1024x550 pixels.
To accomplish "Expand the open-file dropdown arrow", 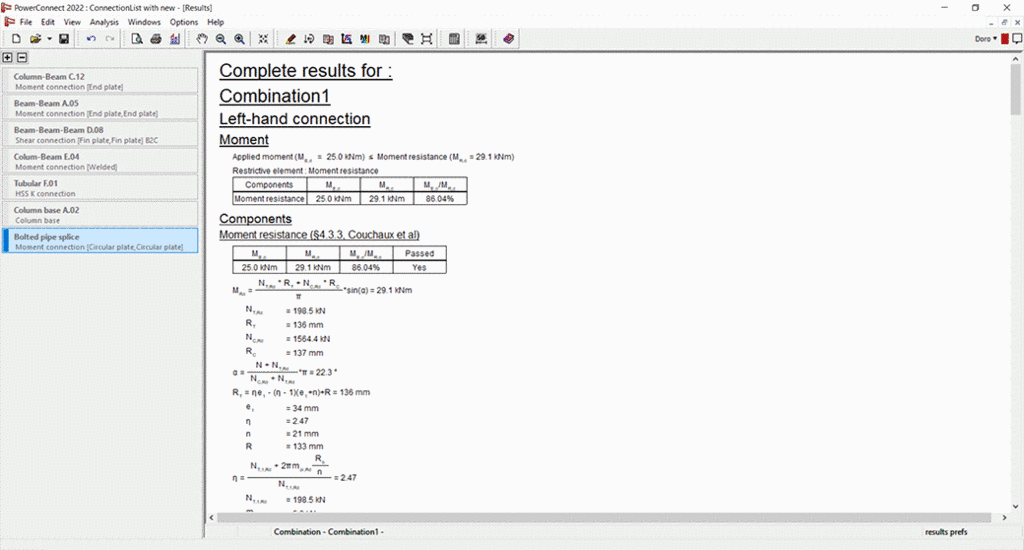I will click(x=49, y=39).
